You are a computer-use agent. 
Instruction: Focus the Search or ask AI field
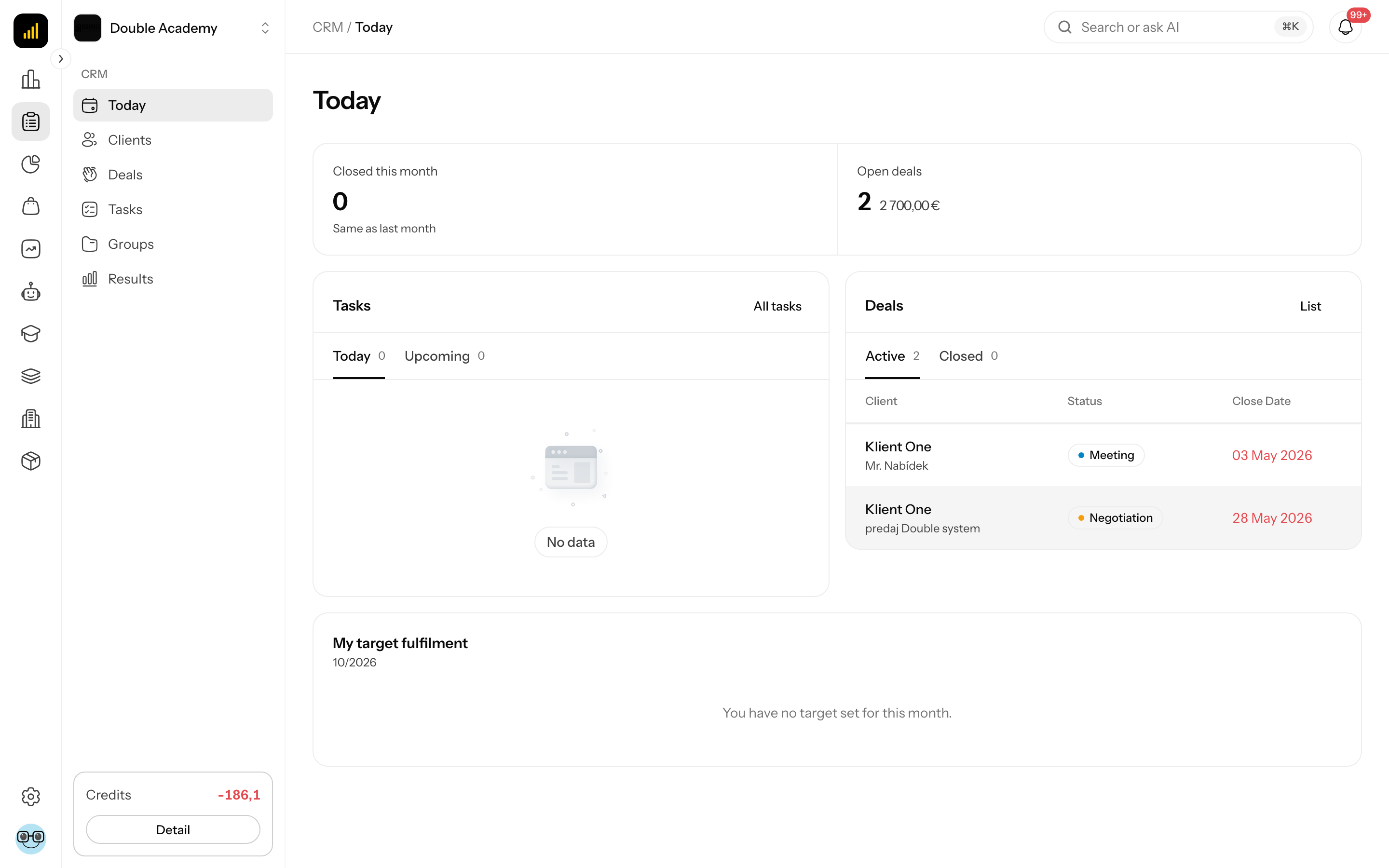(x=1178, y=27)
